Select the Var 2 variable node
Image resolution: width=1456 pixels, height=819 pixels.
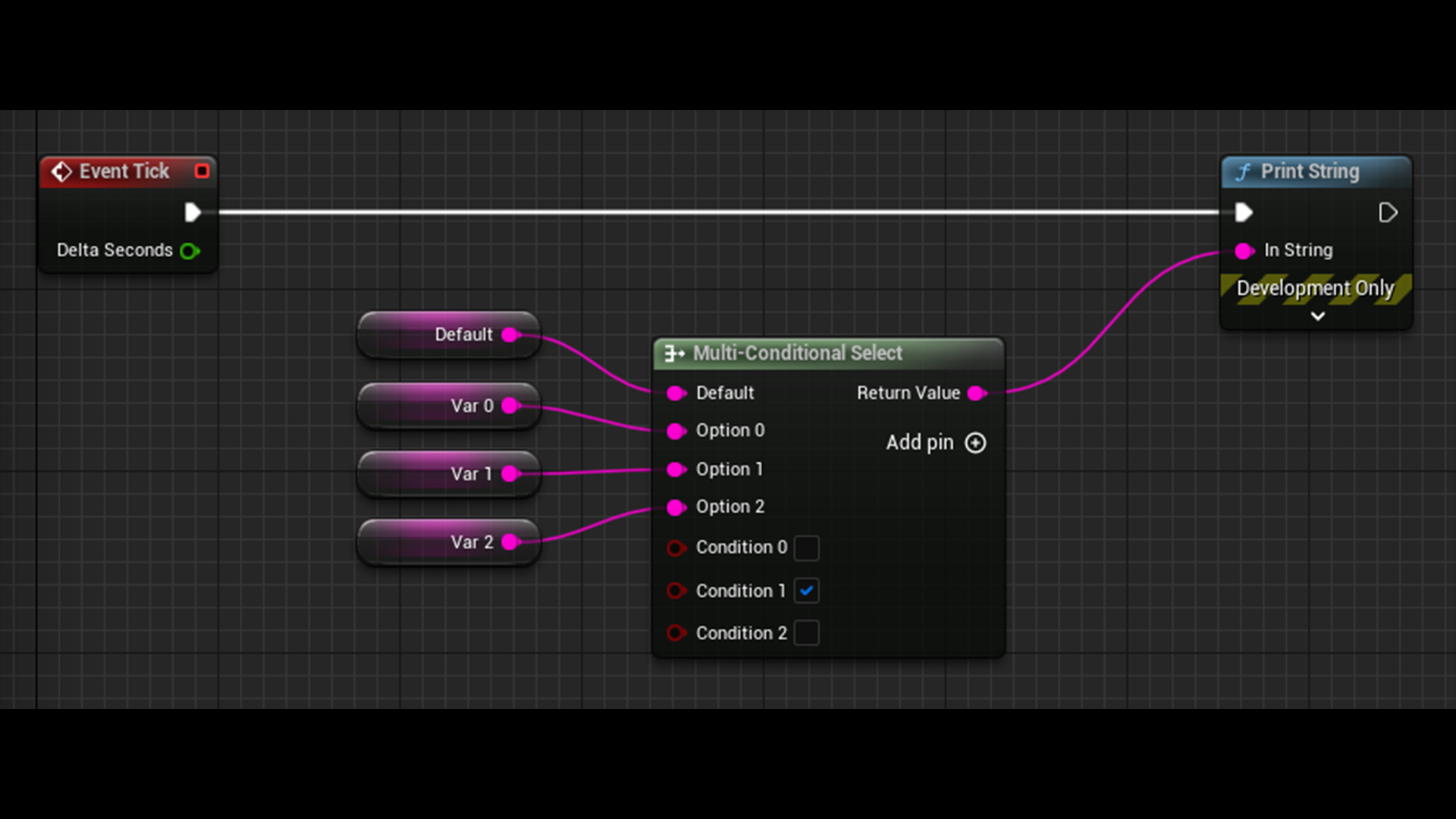click(x=447, y=542)
